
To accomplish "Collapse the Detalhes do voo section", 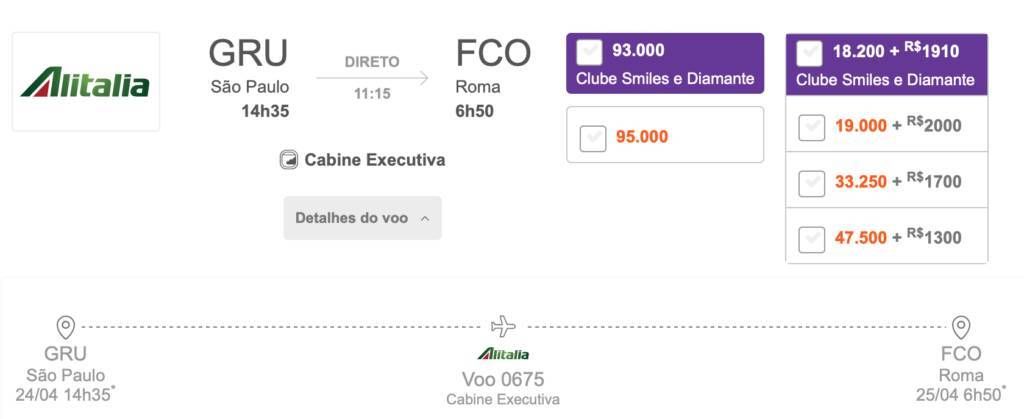I will click(x=362, y=218).
